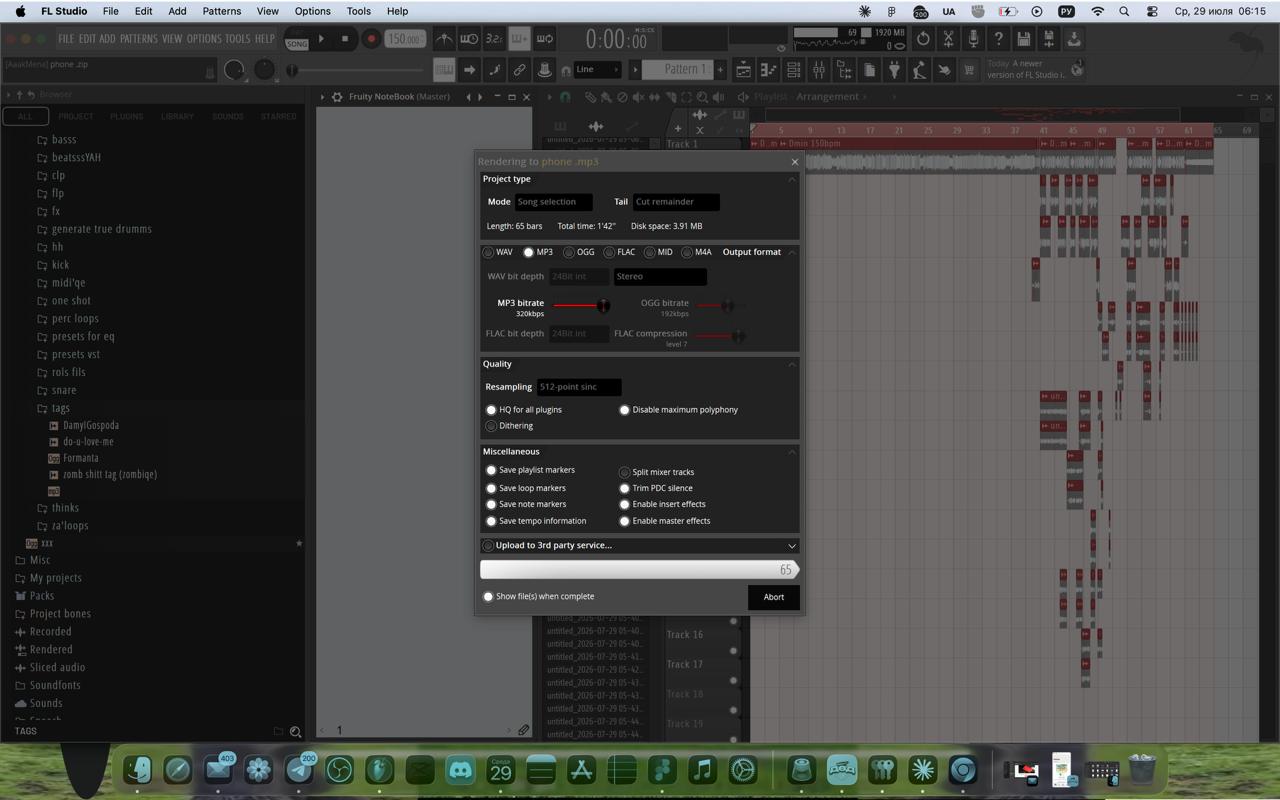The height and width of the screenshot is (800, 1280).
Task: Open the Stereo channel dropdown
Action: [660, 277]
